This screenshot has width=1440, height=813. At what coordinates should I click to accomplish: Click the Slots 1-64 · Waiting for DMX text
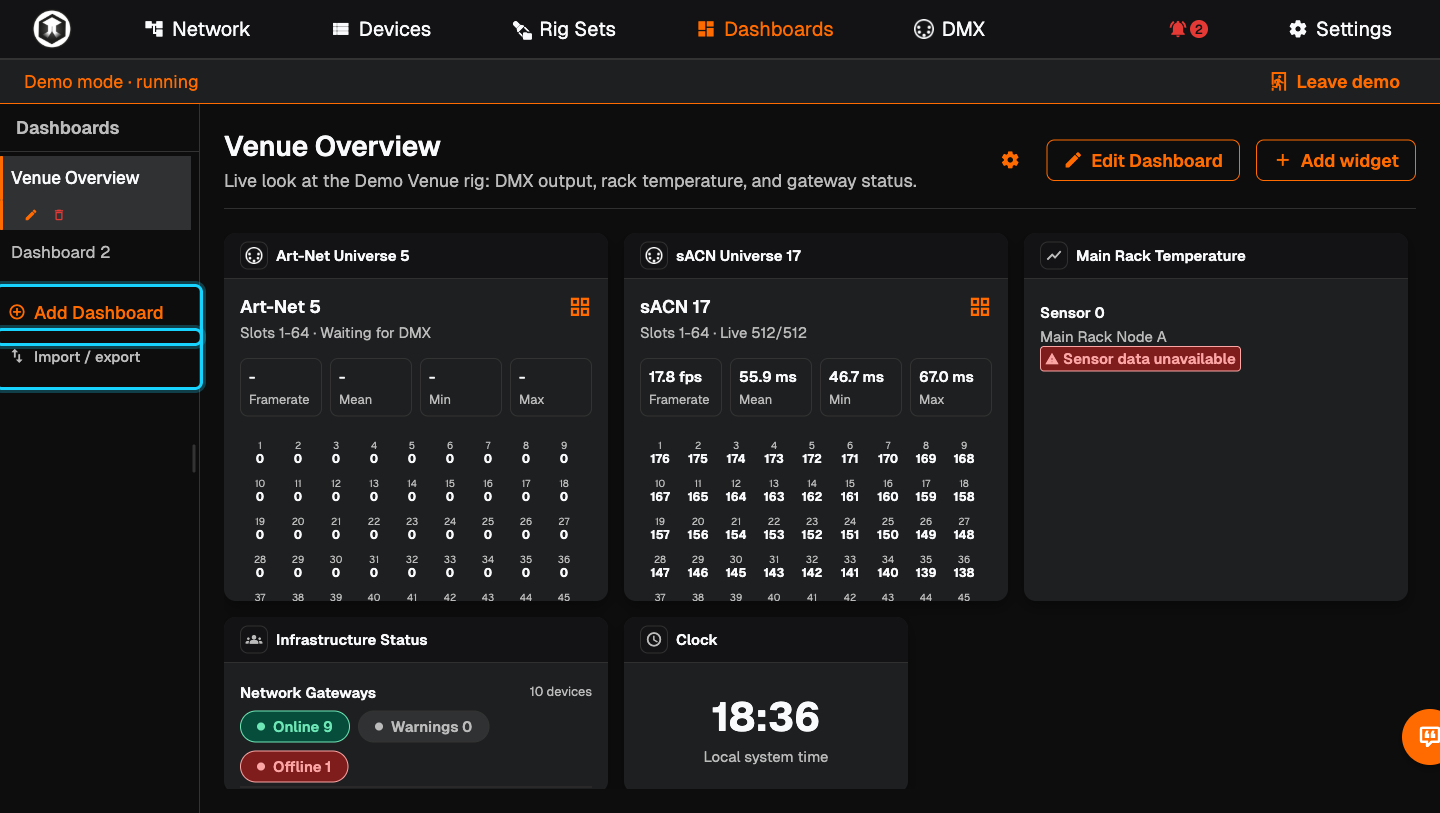(x=335, y=333)
